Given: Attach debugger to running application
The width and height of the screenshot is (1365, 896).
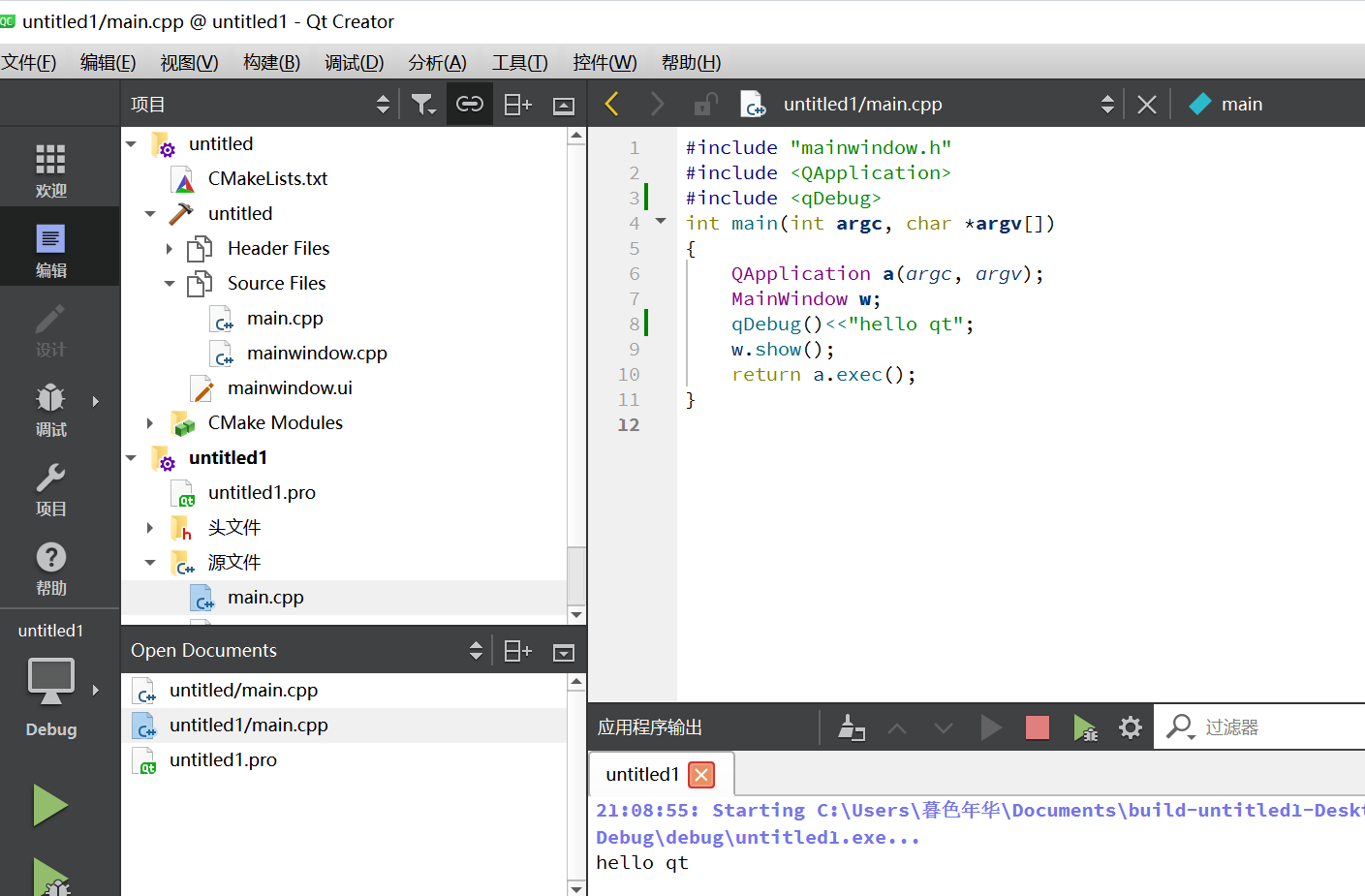Looking at the screenshot, I should pyautogui.click(x=1085, y=727).
